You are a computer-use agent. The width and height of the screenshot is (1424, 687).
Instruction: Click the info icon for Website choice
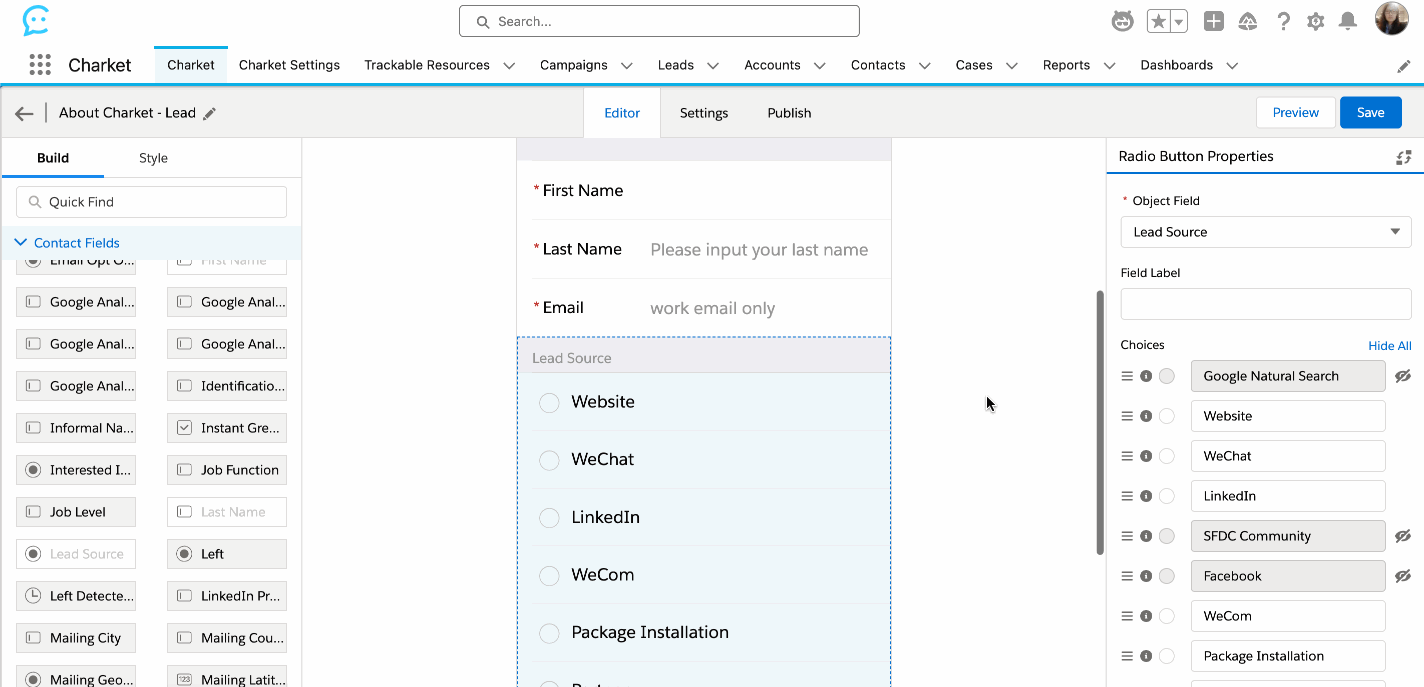tap(1146, 416)
